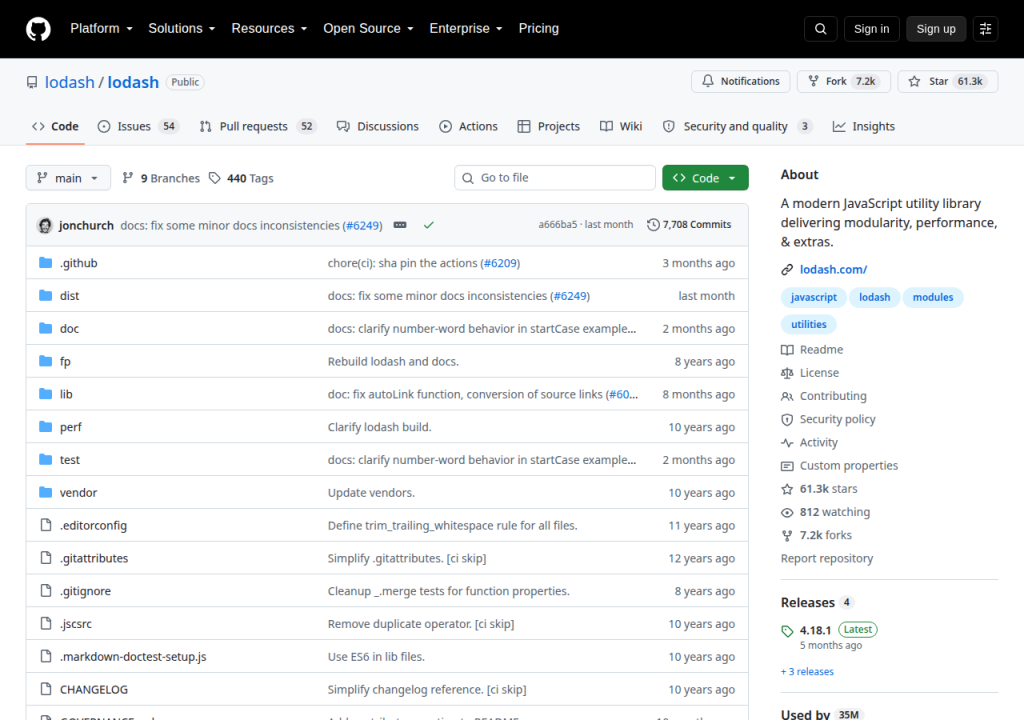Open the green Code dropdown button
Screen dimensions: 1024x720
pos(705,178)
